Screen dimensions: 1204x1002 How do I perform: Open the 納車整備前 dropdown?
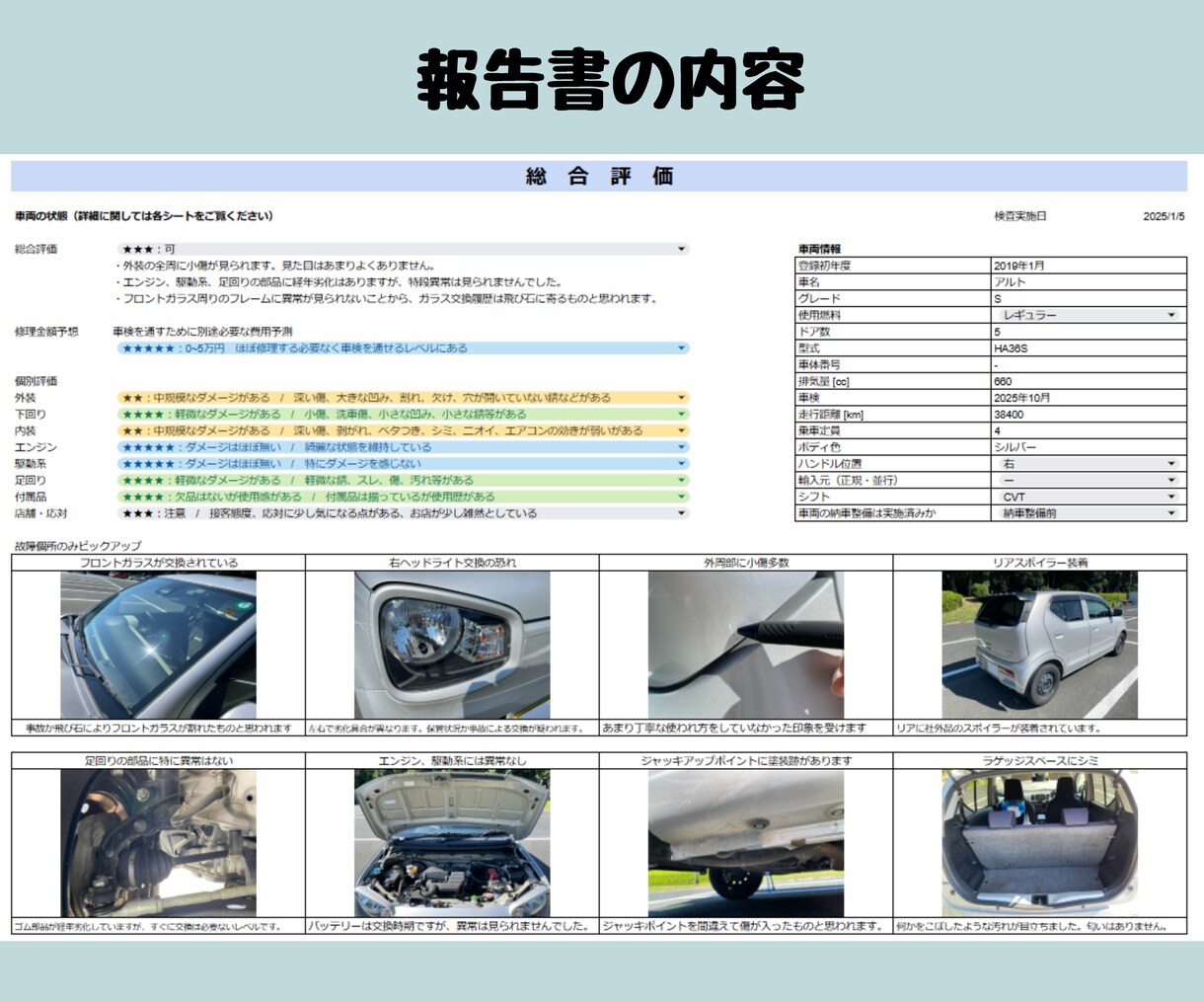click(x=1089, y=513)
